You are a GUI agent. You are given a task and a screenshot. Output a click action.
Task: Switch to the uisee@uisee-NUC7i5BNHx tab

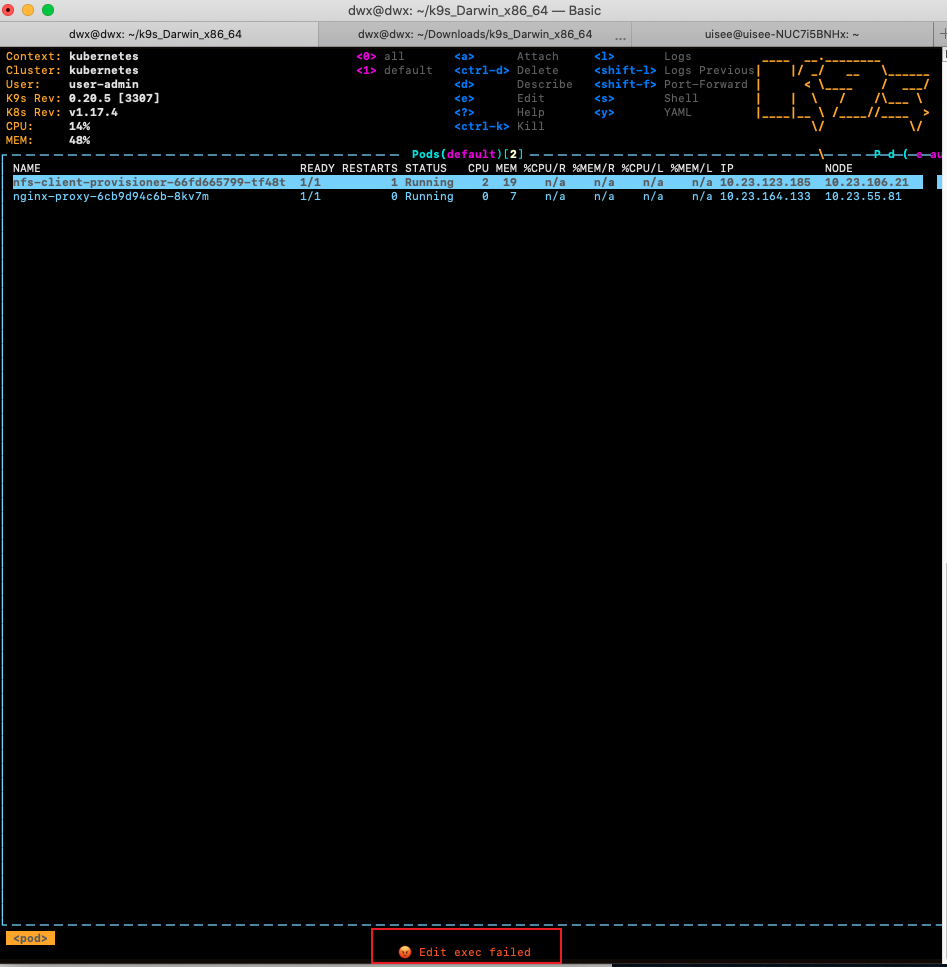[x=778, y=33]
